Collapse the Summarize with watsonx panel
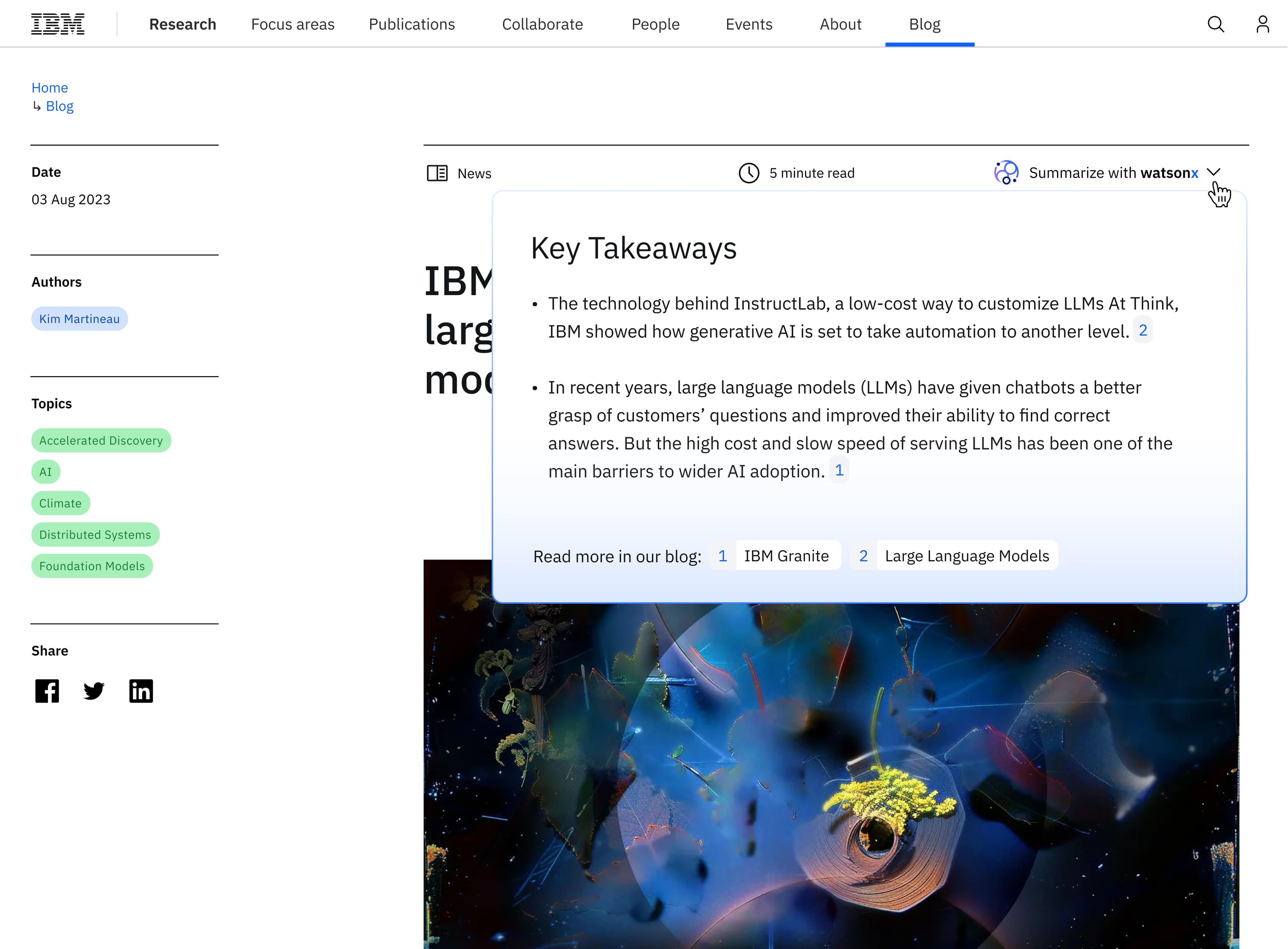Viewport: 1288px width, 949px height. pos(1214,172)
